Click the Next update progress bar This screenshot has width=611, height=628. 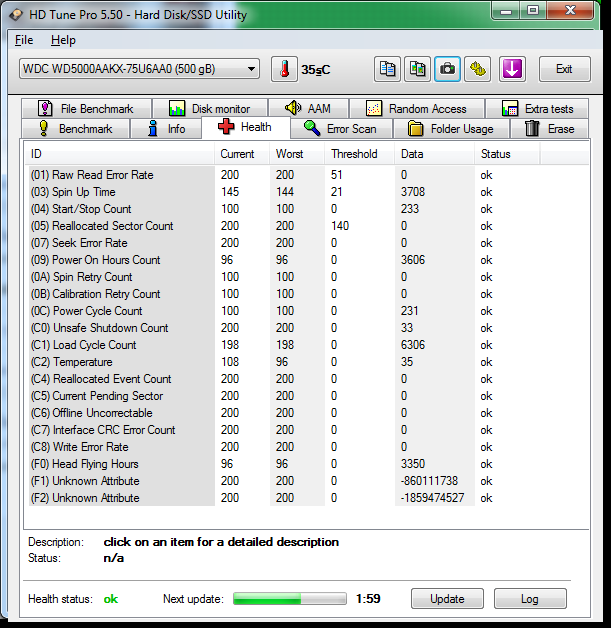289,599
